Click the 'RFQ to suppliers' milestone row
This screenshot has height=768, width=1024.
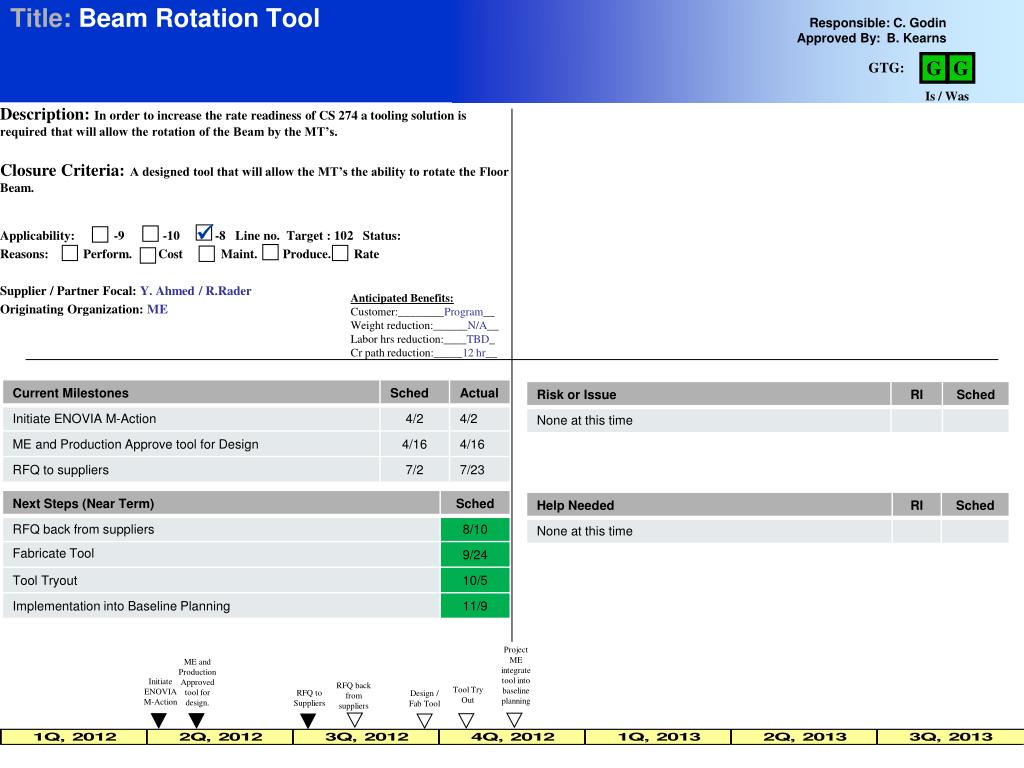pos(191,470)
